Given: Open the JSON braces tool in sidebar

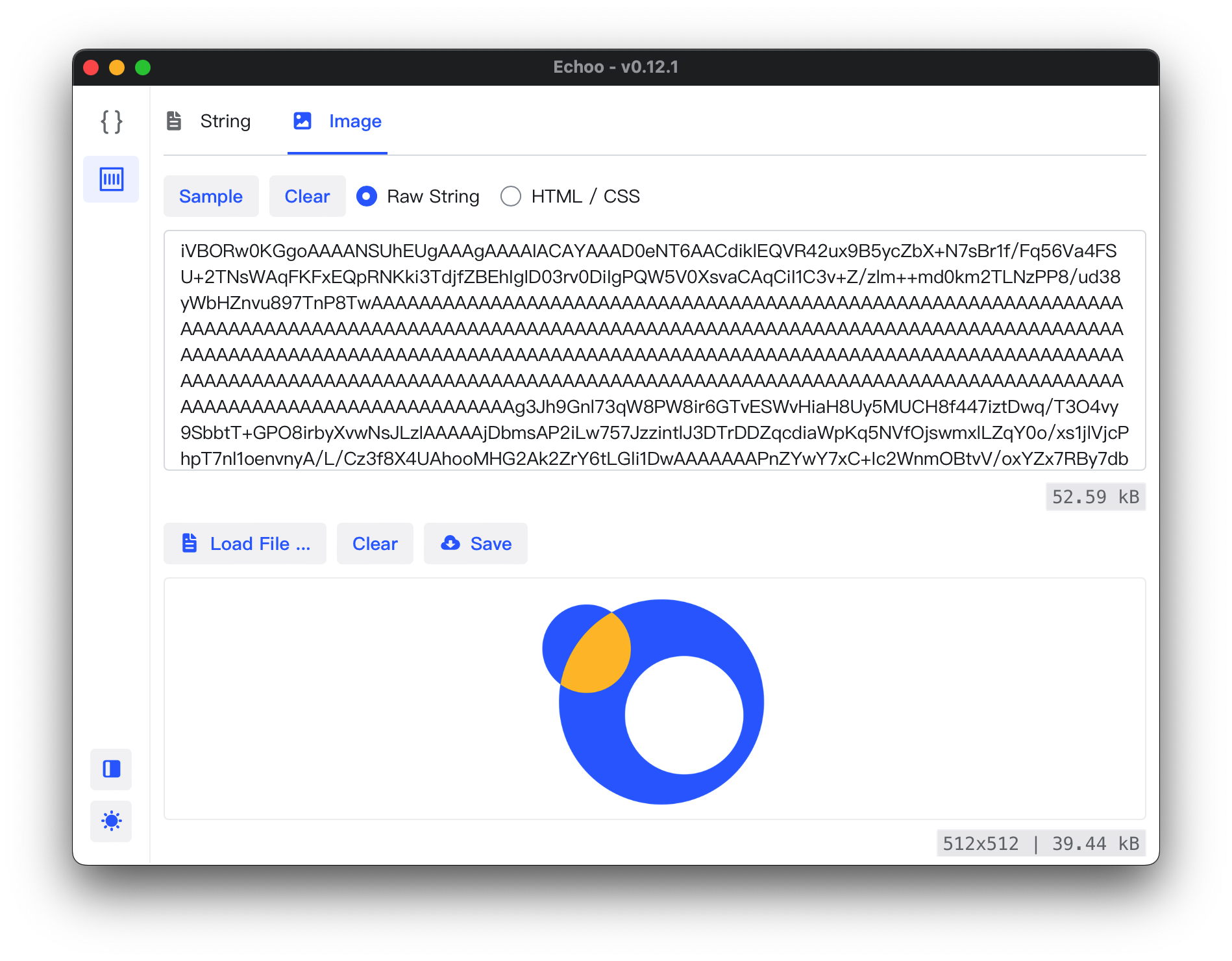Looking at the screenshot, I should point(111,121).
